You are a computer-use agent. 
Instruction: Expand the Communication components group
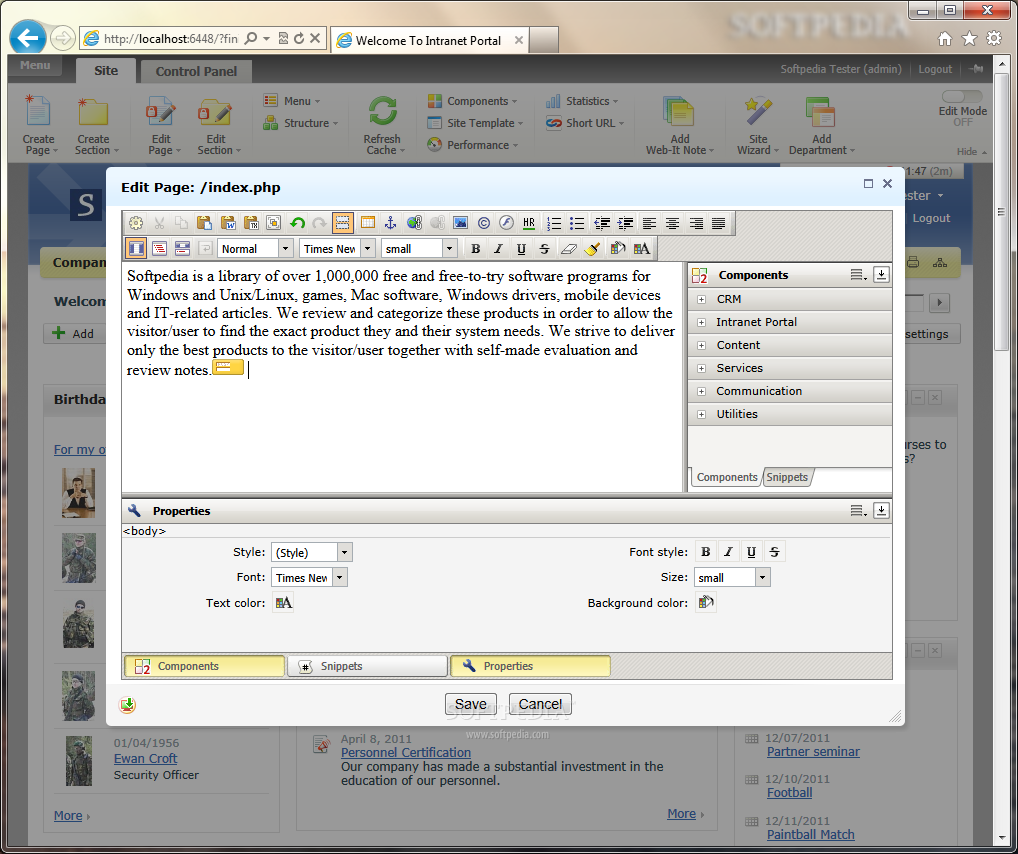pyautogui.click(x=701, y=392)
